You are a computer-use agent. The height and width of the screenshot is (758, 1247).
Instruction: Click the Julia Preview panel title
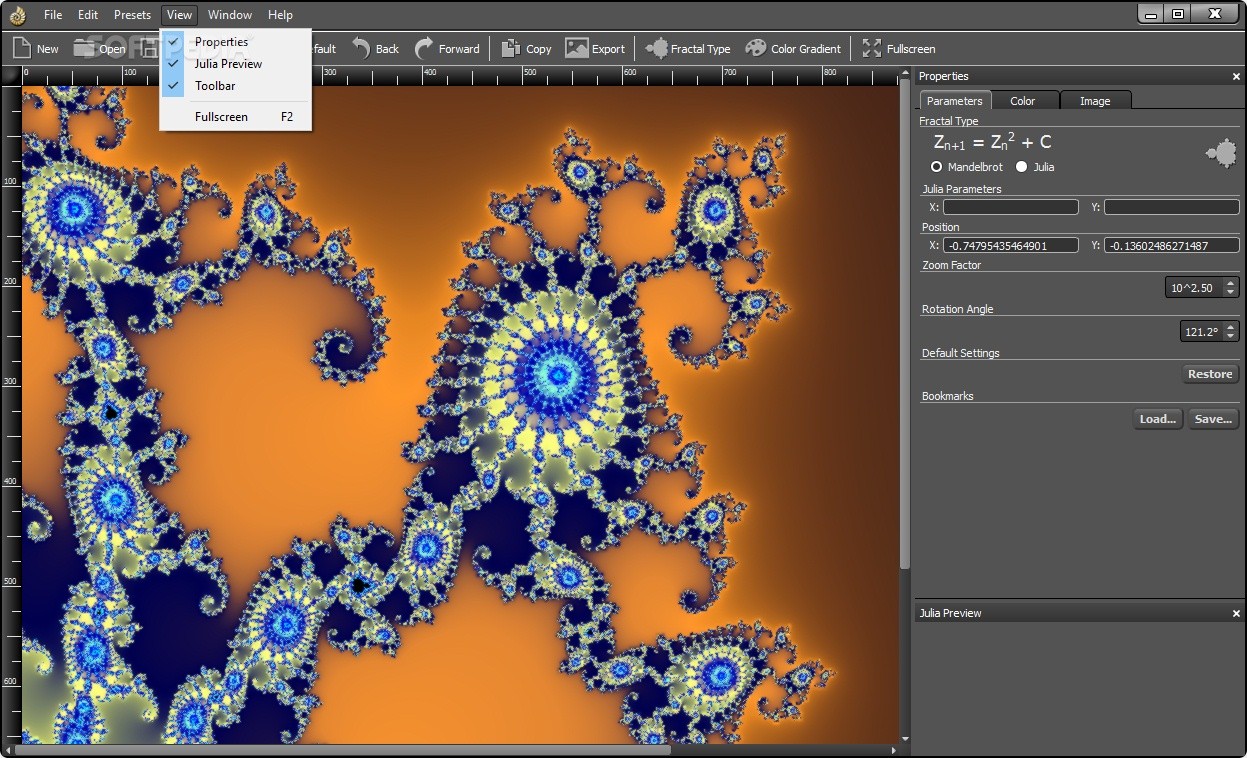coord(950,613)
